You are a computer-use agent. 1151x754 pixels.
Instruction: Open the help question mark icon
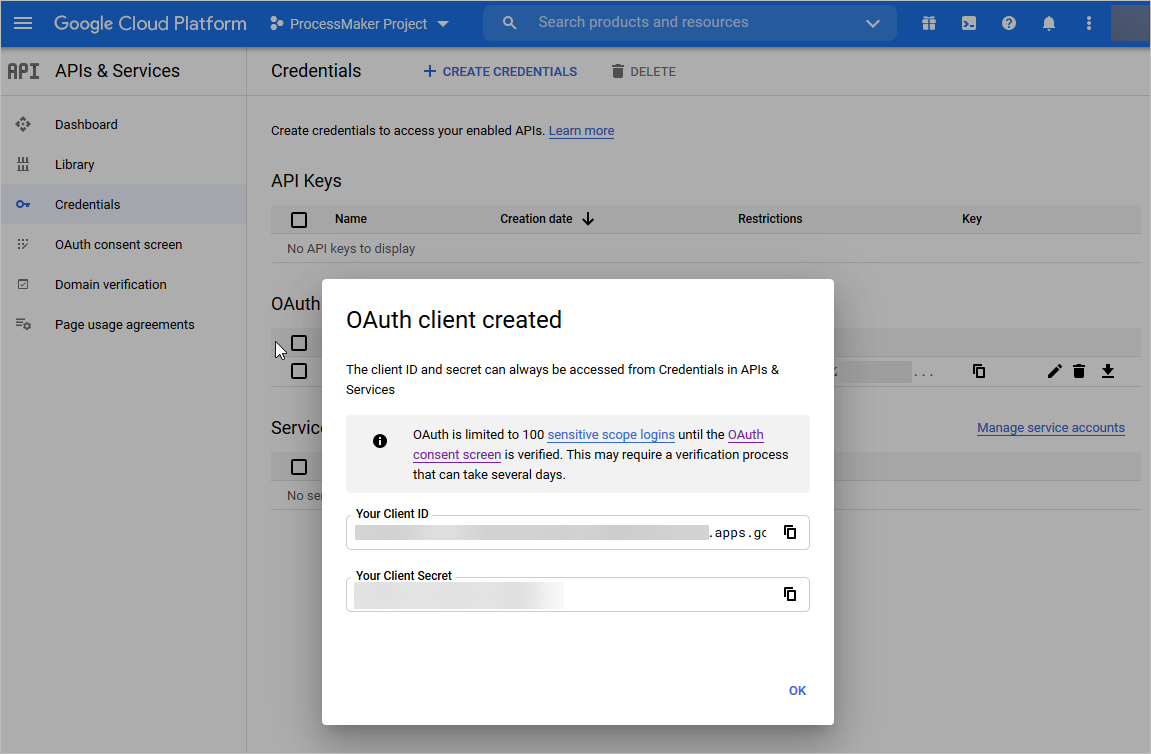coord(1009,23)
